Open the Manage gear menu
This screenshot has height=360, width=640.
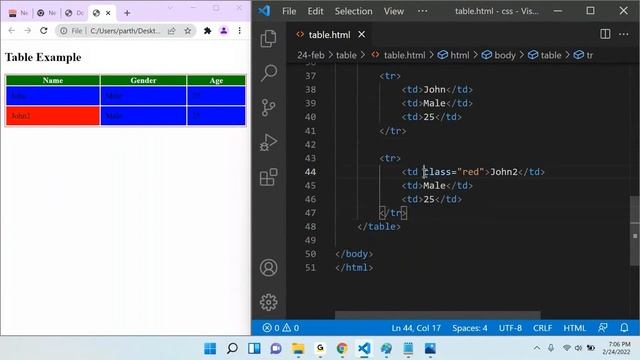(x=268, y=302)
